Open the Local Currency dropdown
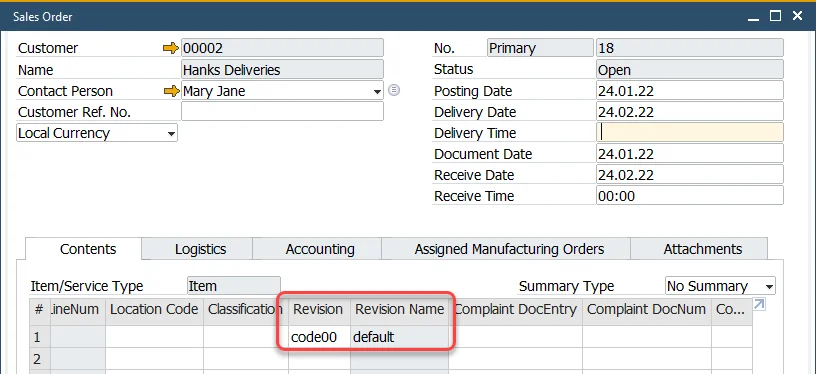 click(171, 134)
